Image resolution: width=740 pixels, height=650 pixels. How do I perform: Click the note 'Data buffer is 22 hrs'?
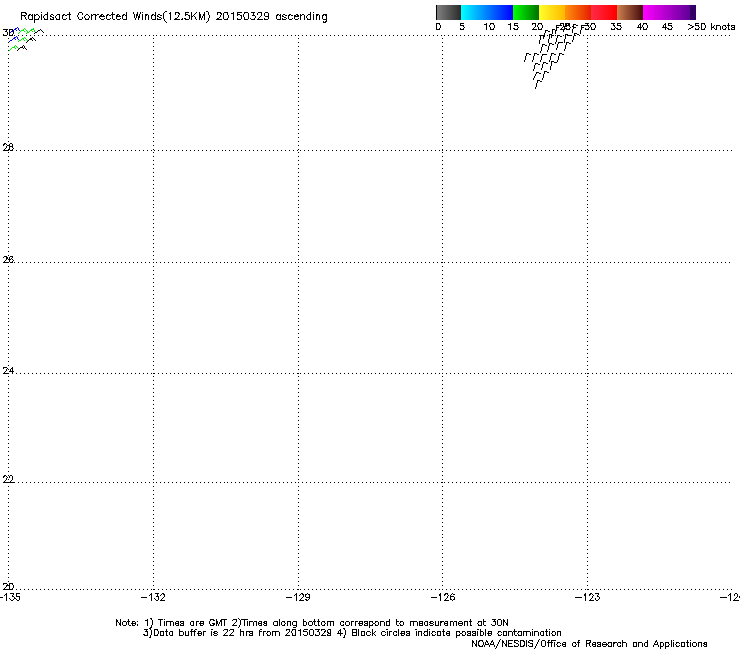204,633
